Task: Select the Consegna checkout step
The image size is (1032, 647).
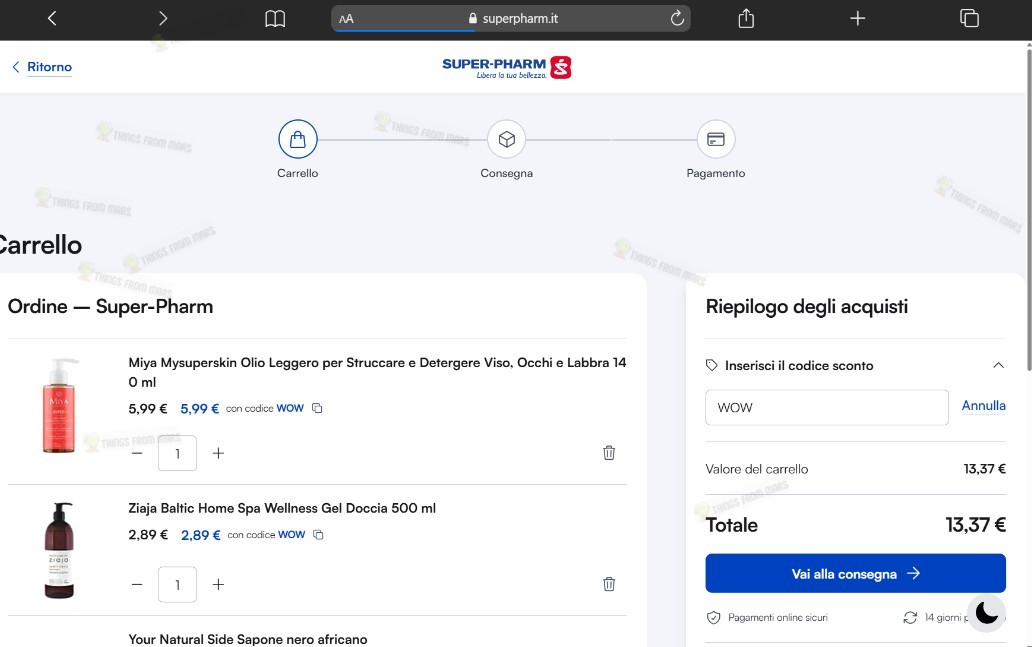Action: tap(506, 149)
